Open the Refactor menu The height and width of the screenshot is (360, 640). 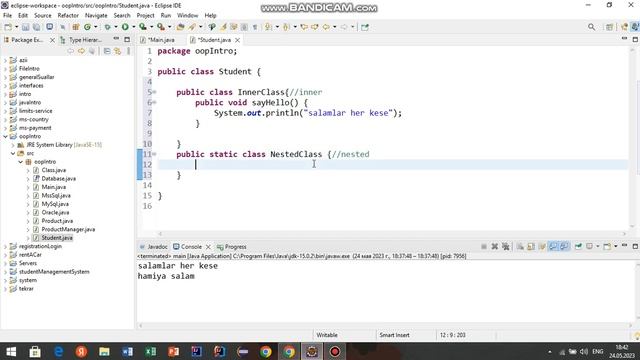(x=68, y=16)
